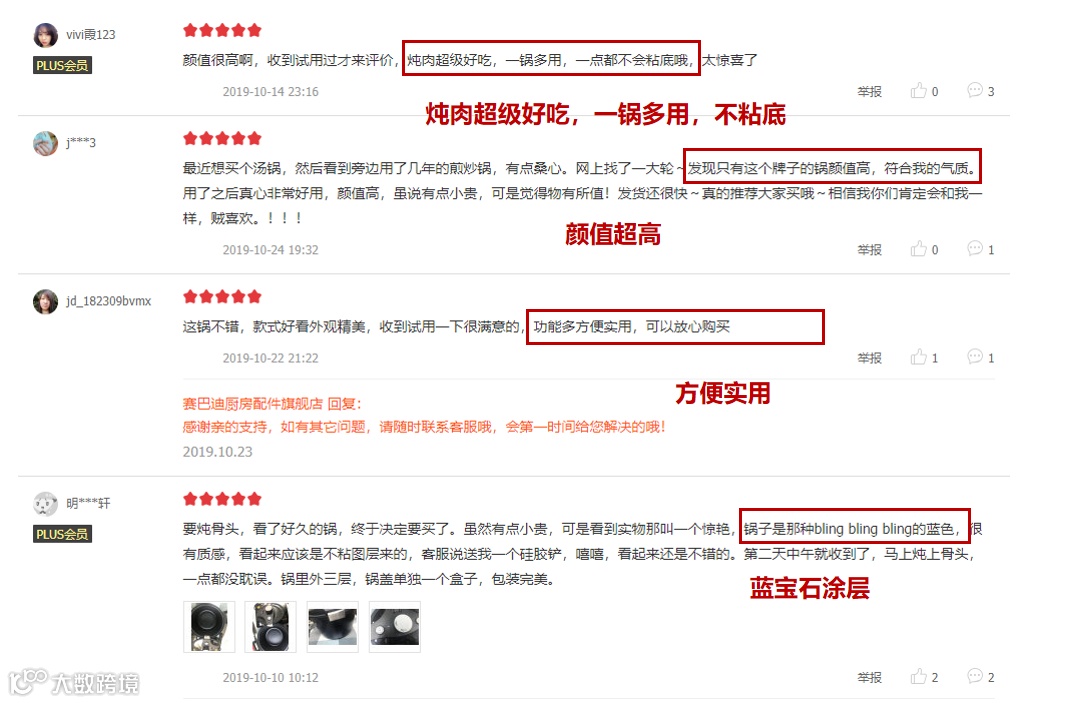This screenshot has height=703, width=1066.
Task: Like the review by 明***轩
Action: pos(924,677)
